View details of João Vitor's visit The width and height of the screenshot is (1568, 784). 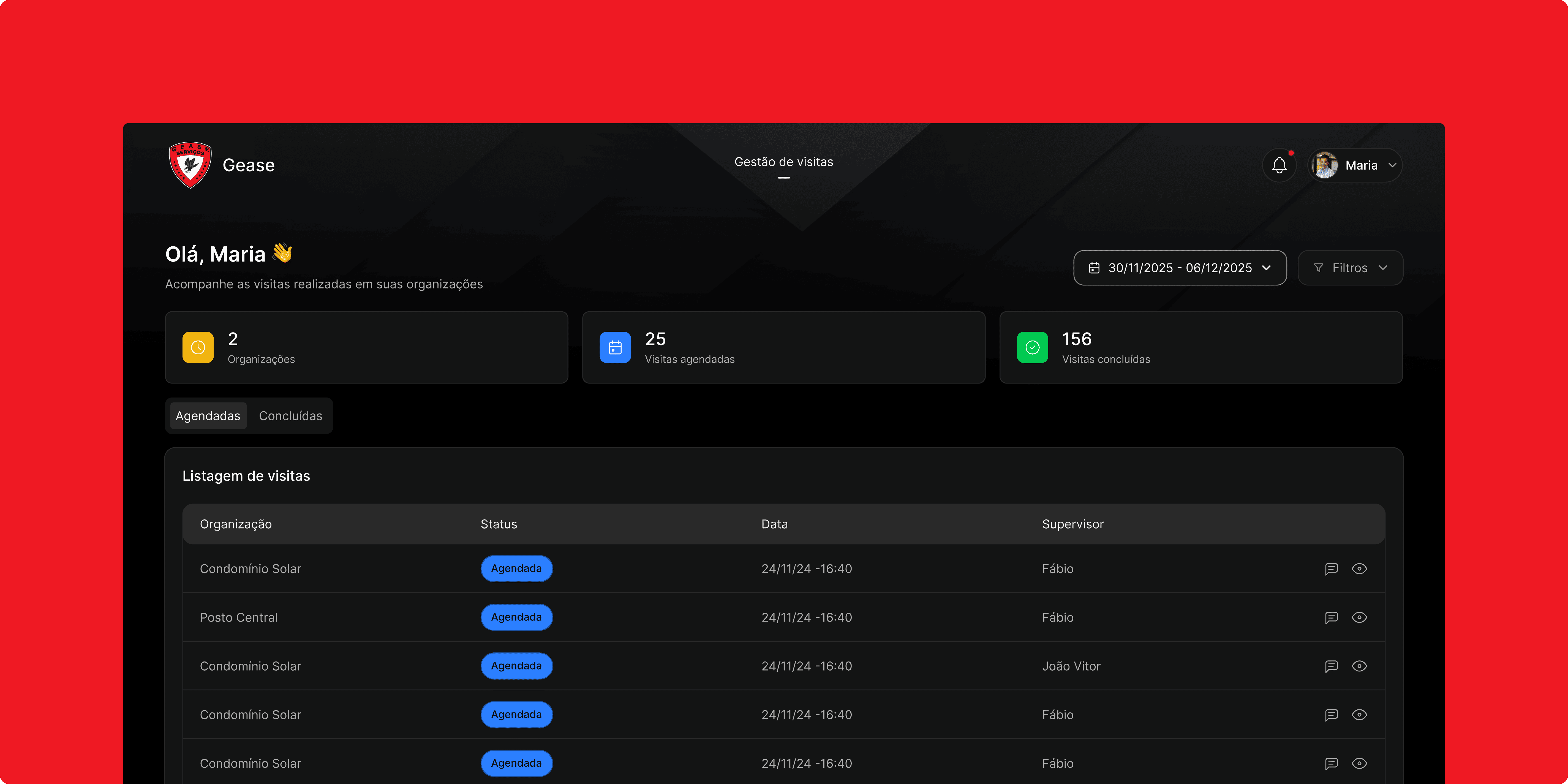pos(1359,666)
